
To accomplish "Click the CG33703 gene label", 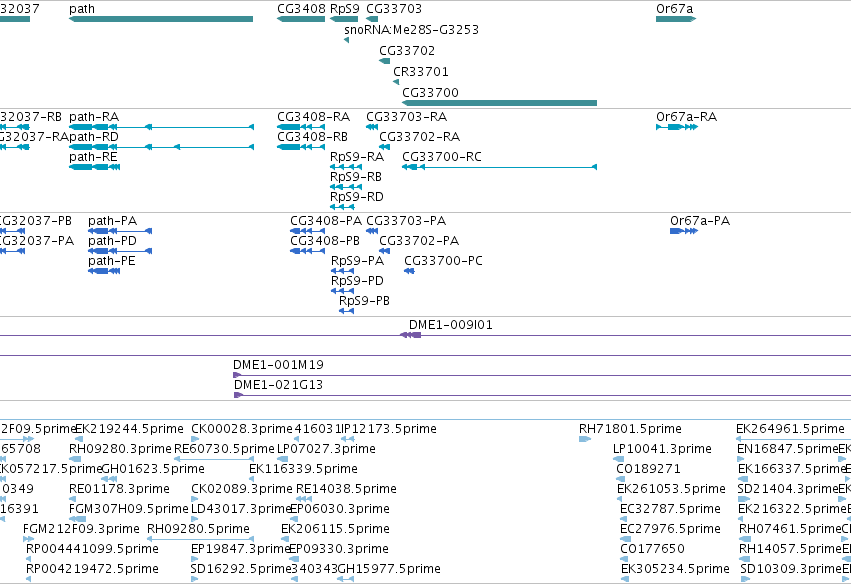I will (x=394, y=9).
